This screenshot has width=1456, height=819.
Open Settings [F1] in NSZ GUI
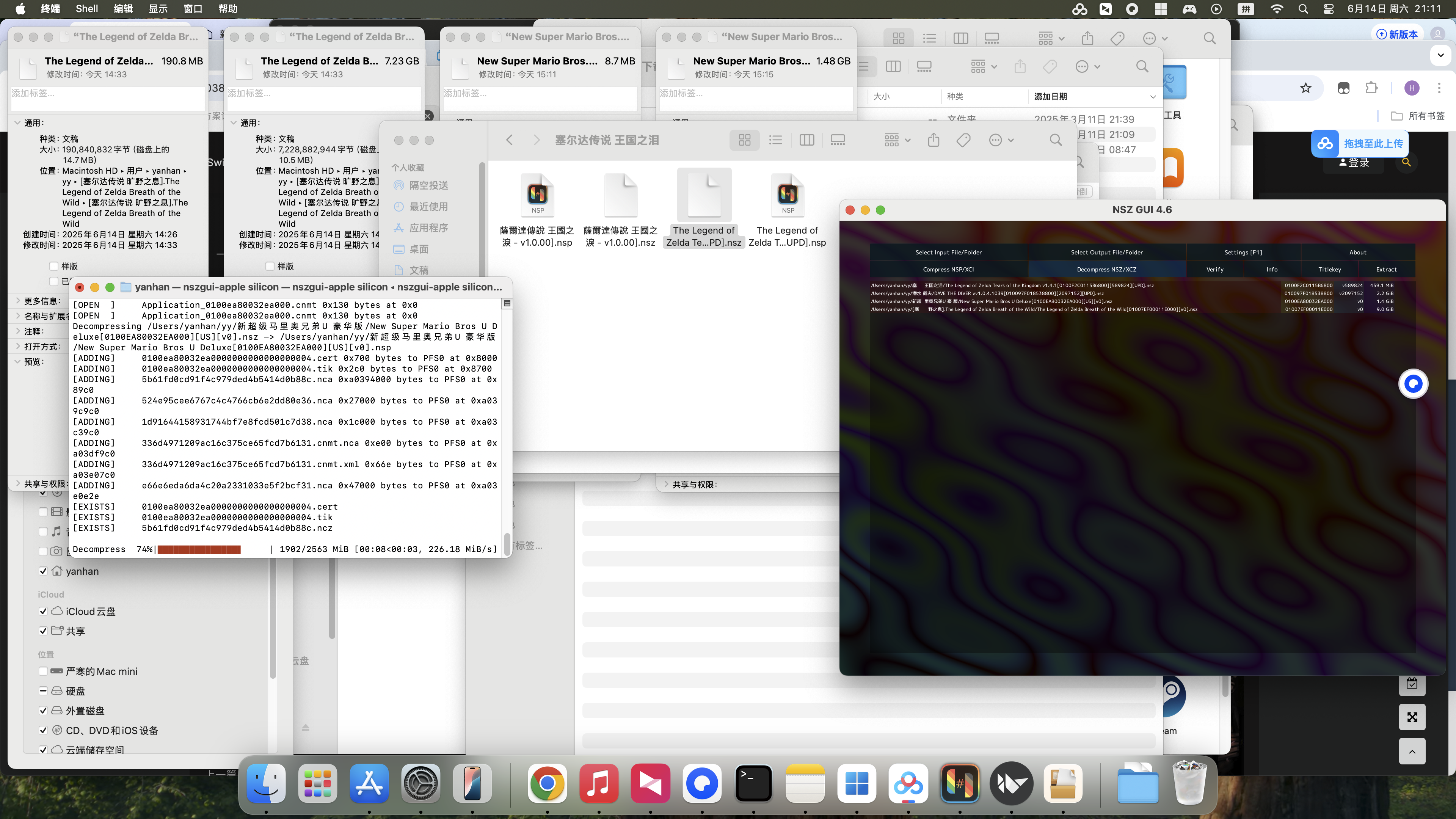pyautogui.click(x=1243, y=252)
